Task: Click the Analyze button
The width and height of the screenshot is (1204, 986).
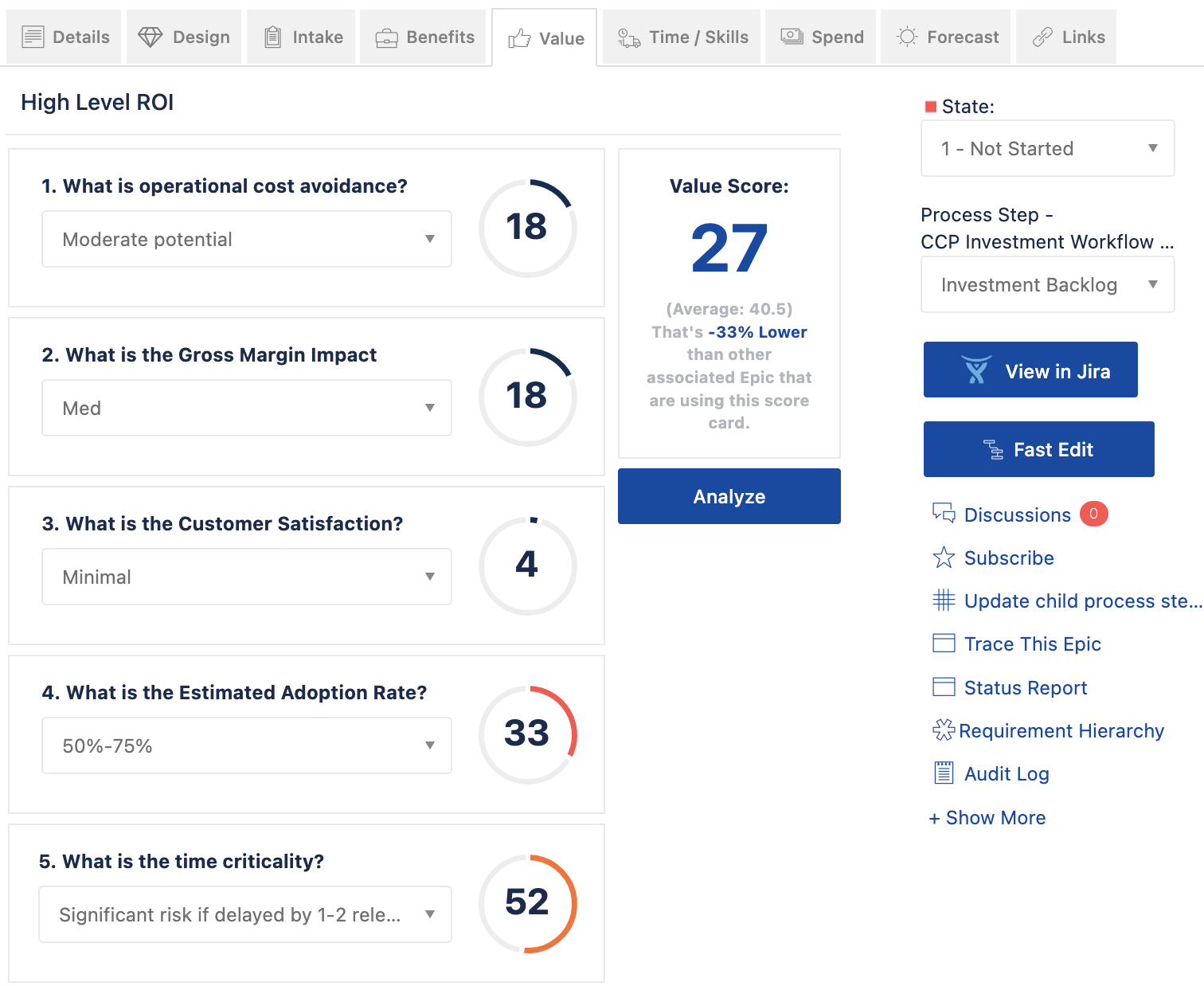Action: pyautogui.click(x=729, y=496)
